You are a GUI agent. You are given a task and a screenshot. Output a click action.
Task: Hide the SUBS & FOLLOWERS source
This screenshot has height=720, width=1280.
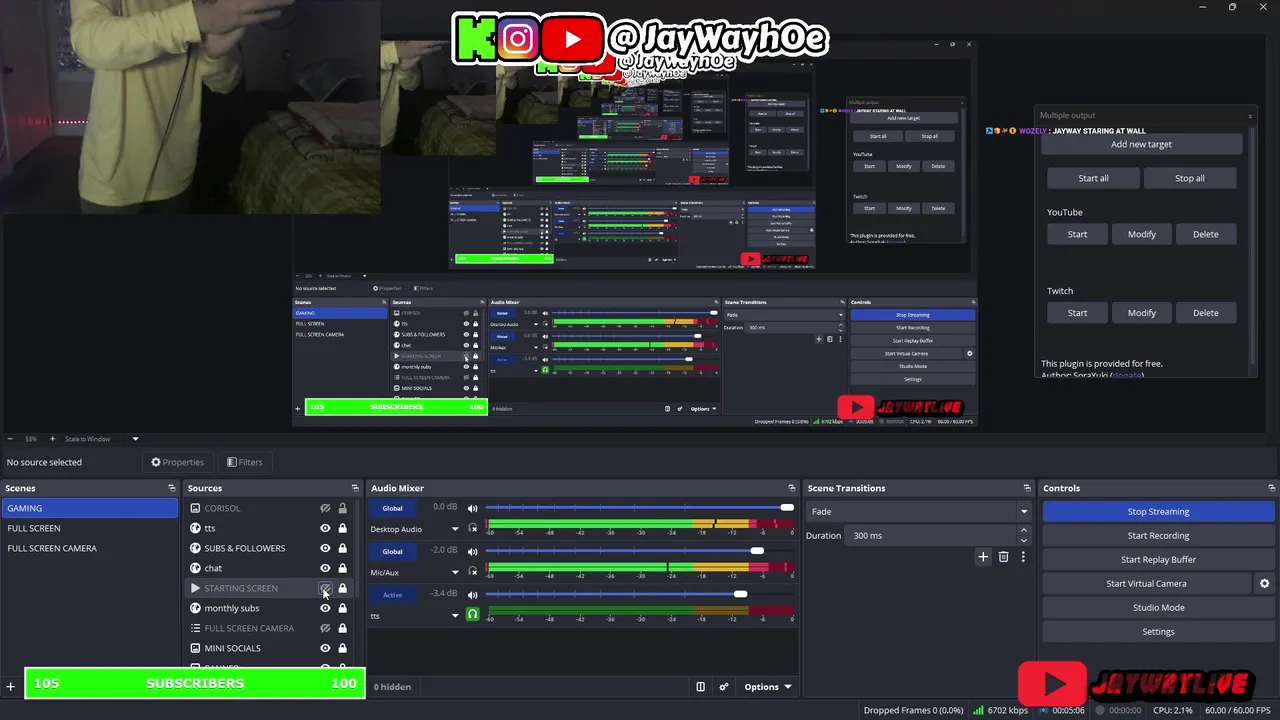click(x=325, y=548)
